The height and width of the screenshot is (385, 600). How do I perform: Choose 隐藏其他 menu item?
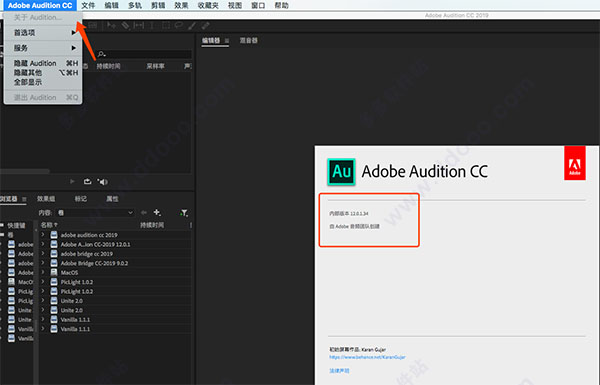pos(43,73)
